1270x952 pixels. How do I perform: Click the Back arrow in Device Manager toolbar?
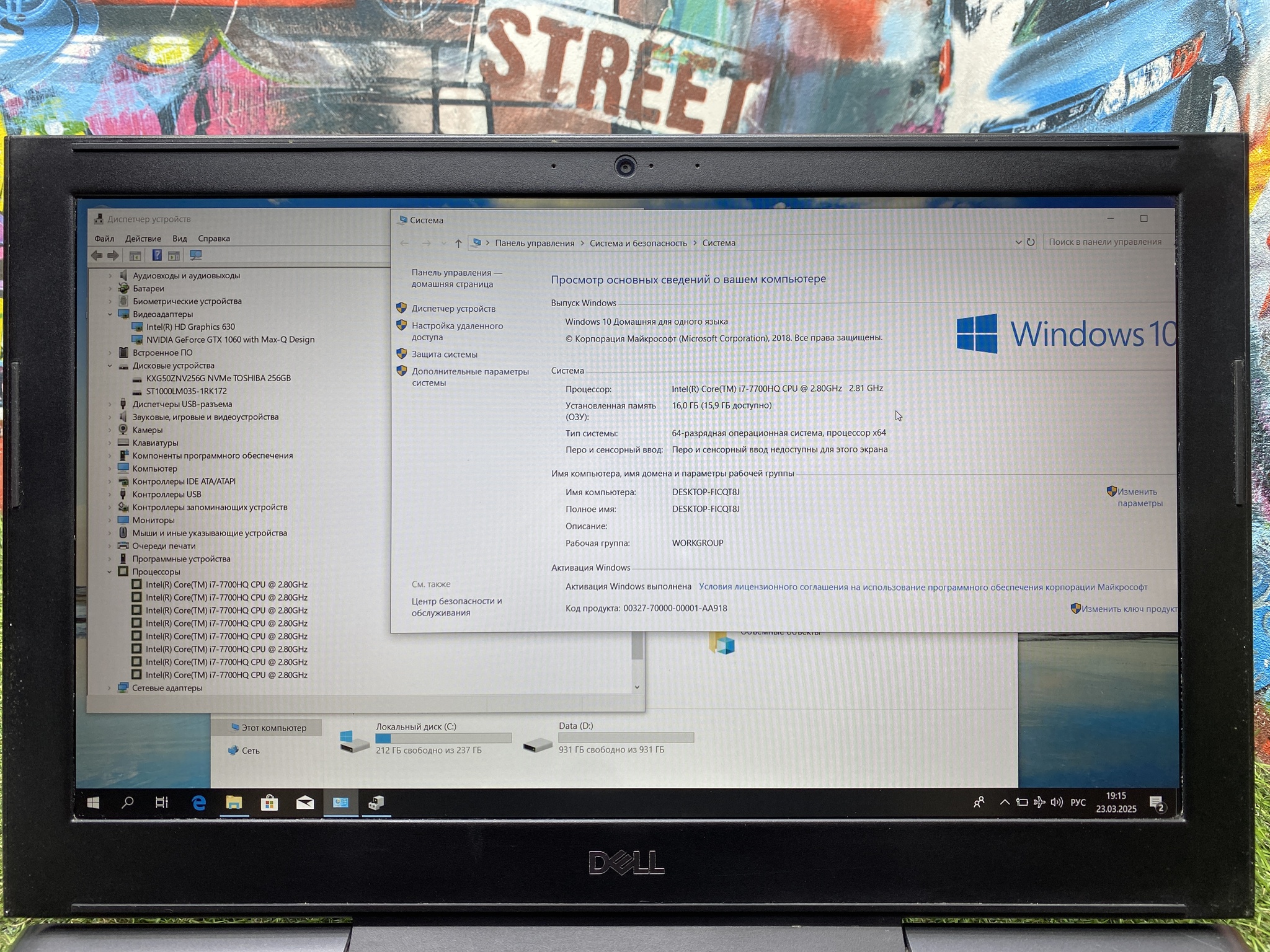pyautogui.click(x=97, y=255)
